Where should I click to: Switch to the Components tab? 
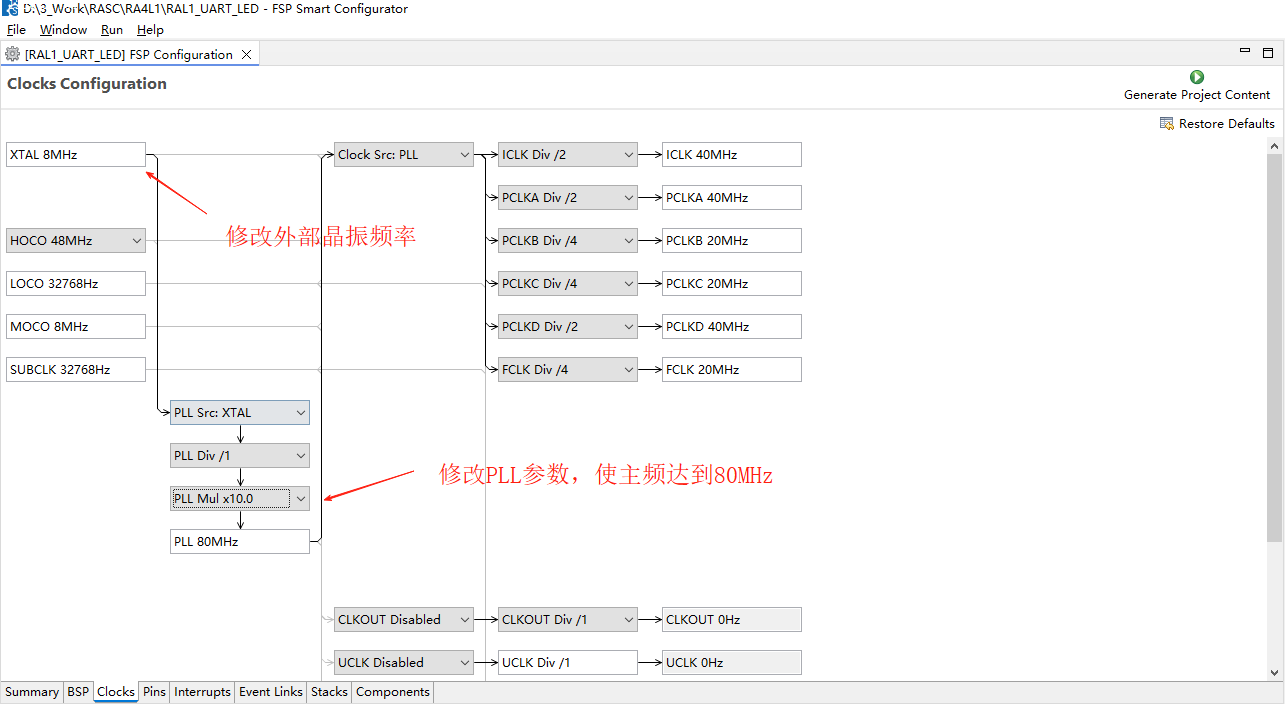pos(393,692)
